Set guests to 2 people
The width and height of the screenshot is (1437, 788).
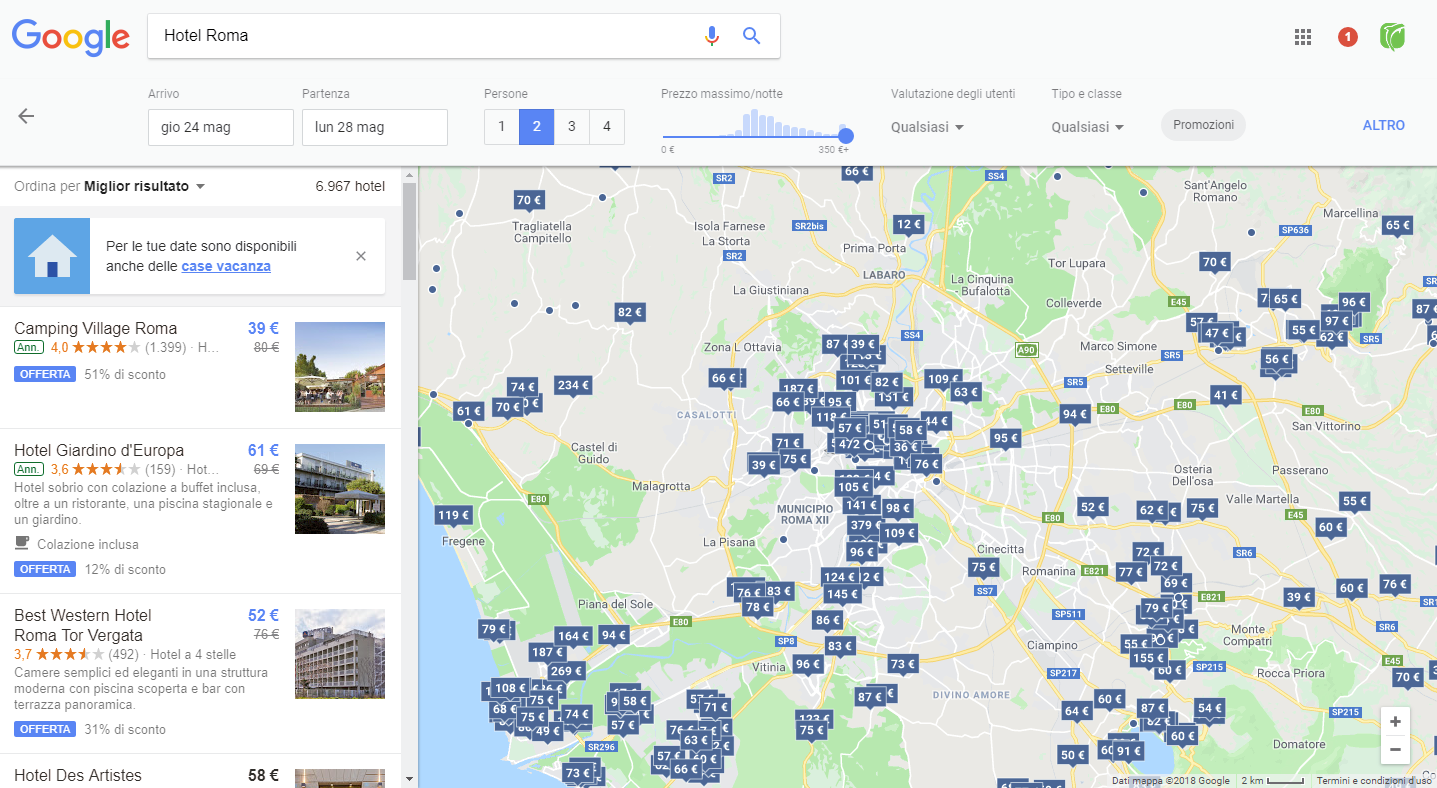536,127
